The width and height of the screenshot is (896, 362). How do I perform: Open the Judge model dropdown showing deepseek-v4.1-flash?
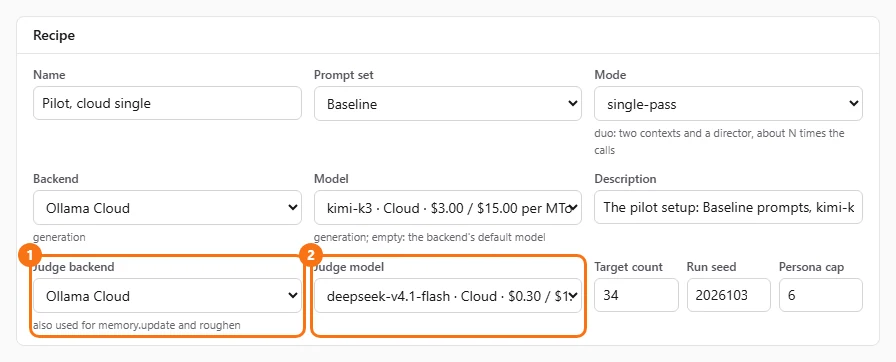[x=447, y=296]
